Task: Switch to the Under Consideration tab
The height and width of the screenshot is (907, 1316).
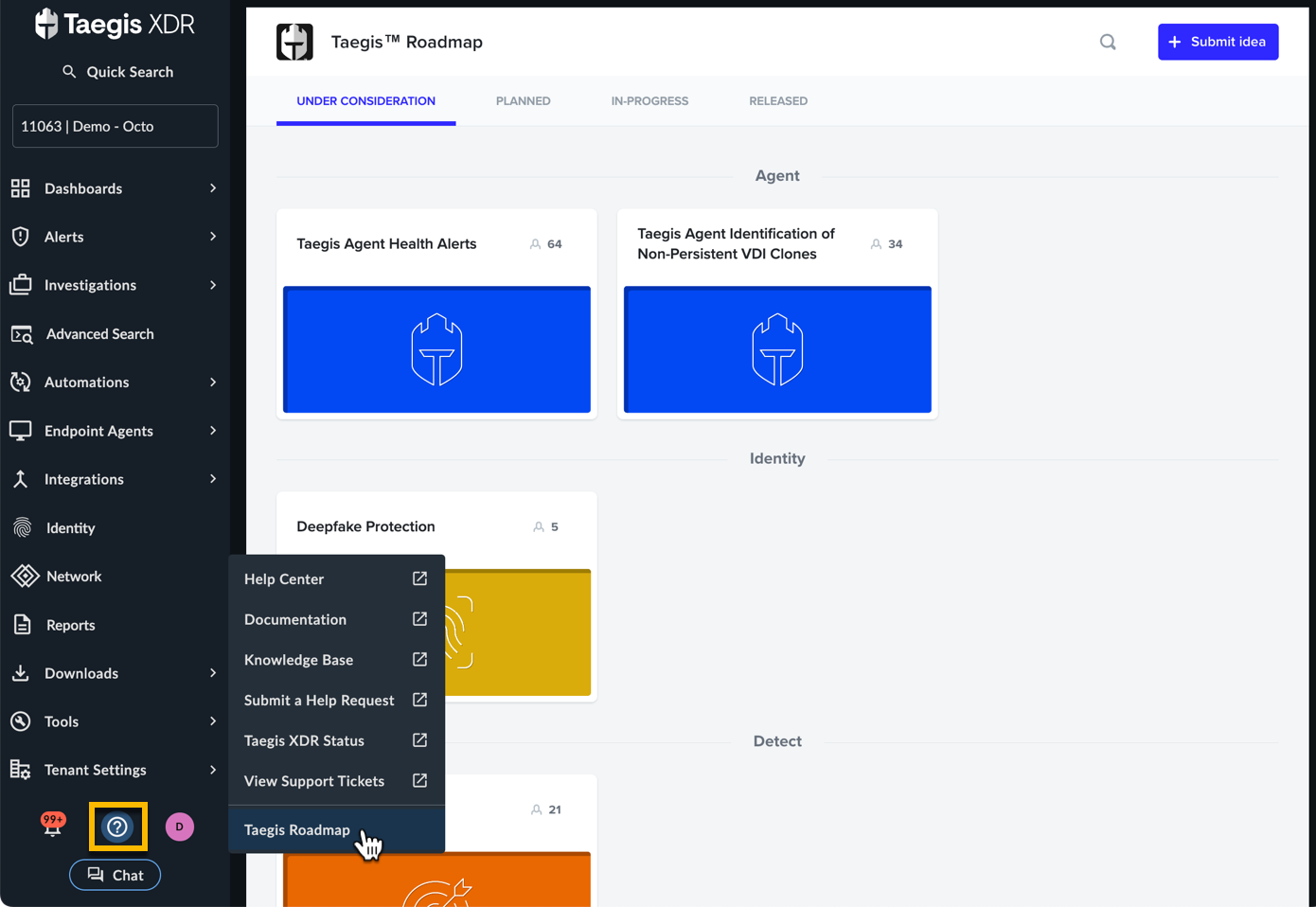Action: pyautogui.click(x=366, y=101)
